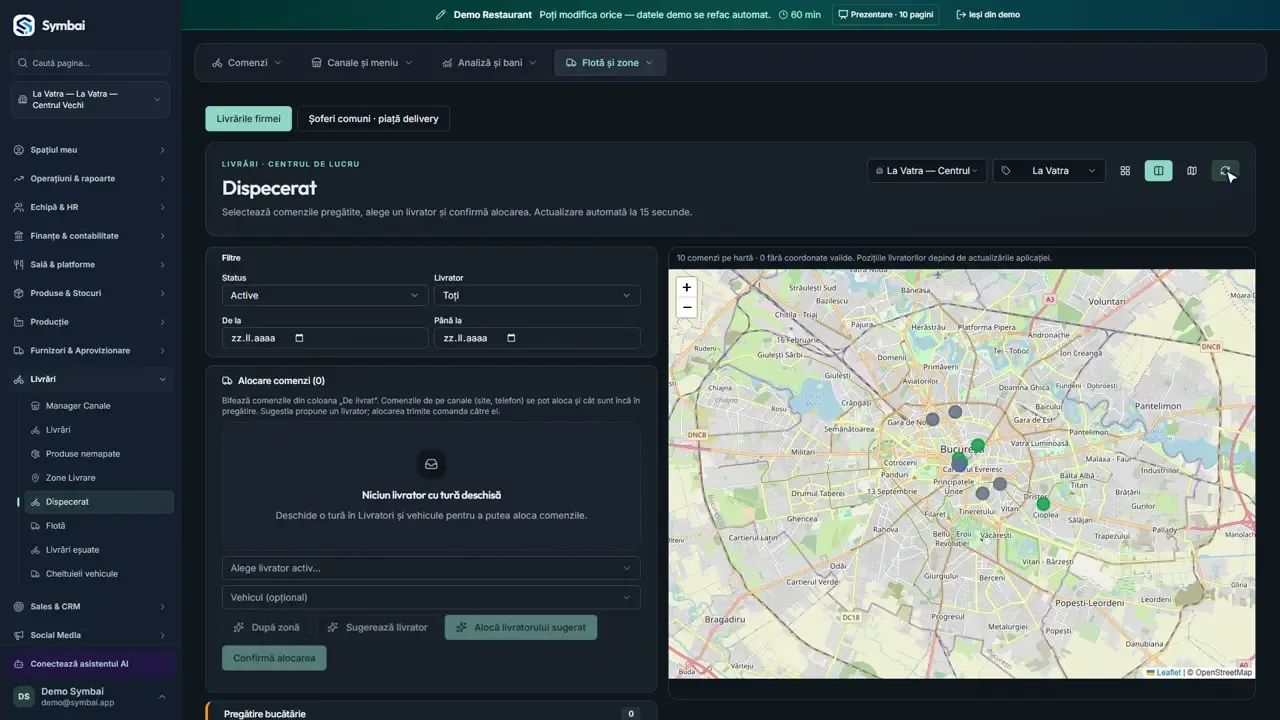Click the Sugerează livrator button
1280x720 pixels.
377,627
